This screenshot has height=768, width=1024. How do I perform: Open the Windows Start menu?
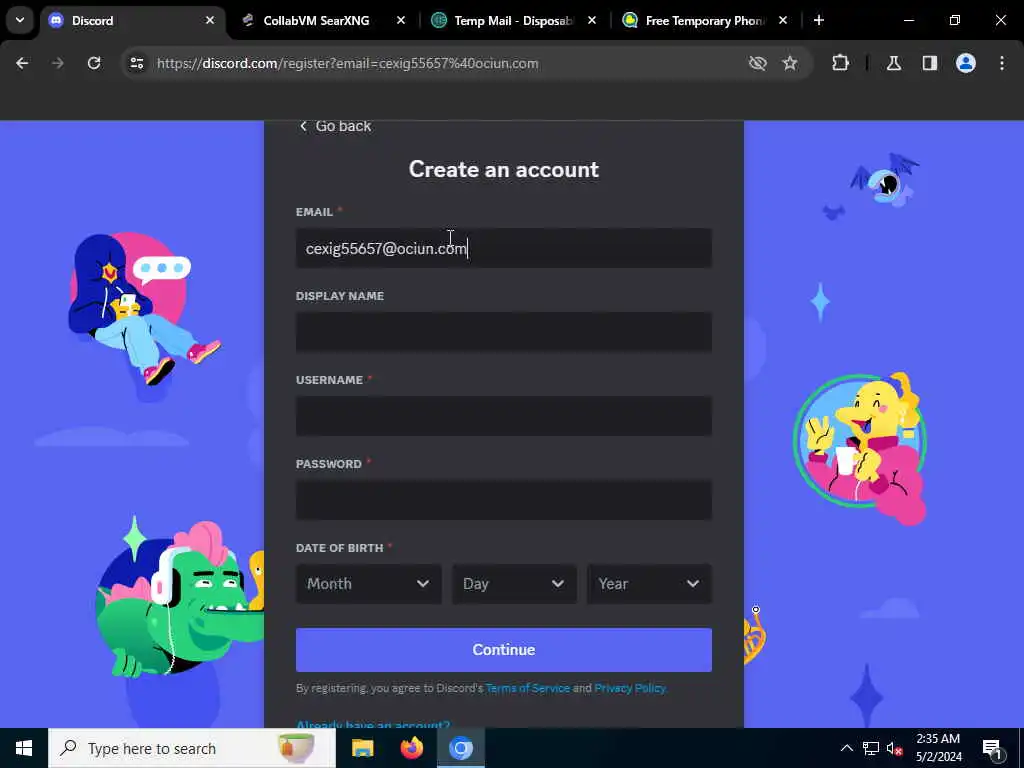click(24, 748)
